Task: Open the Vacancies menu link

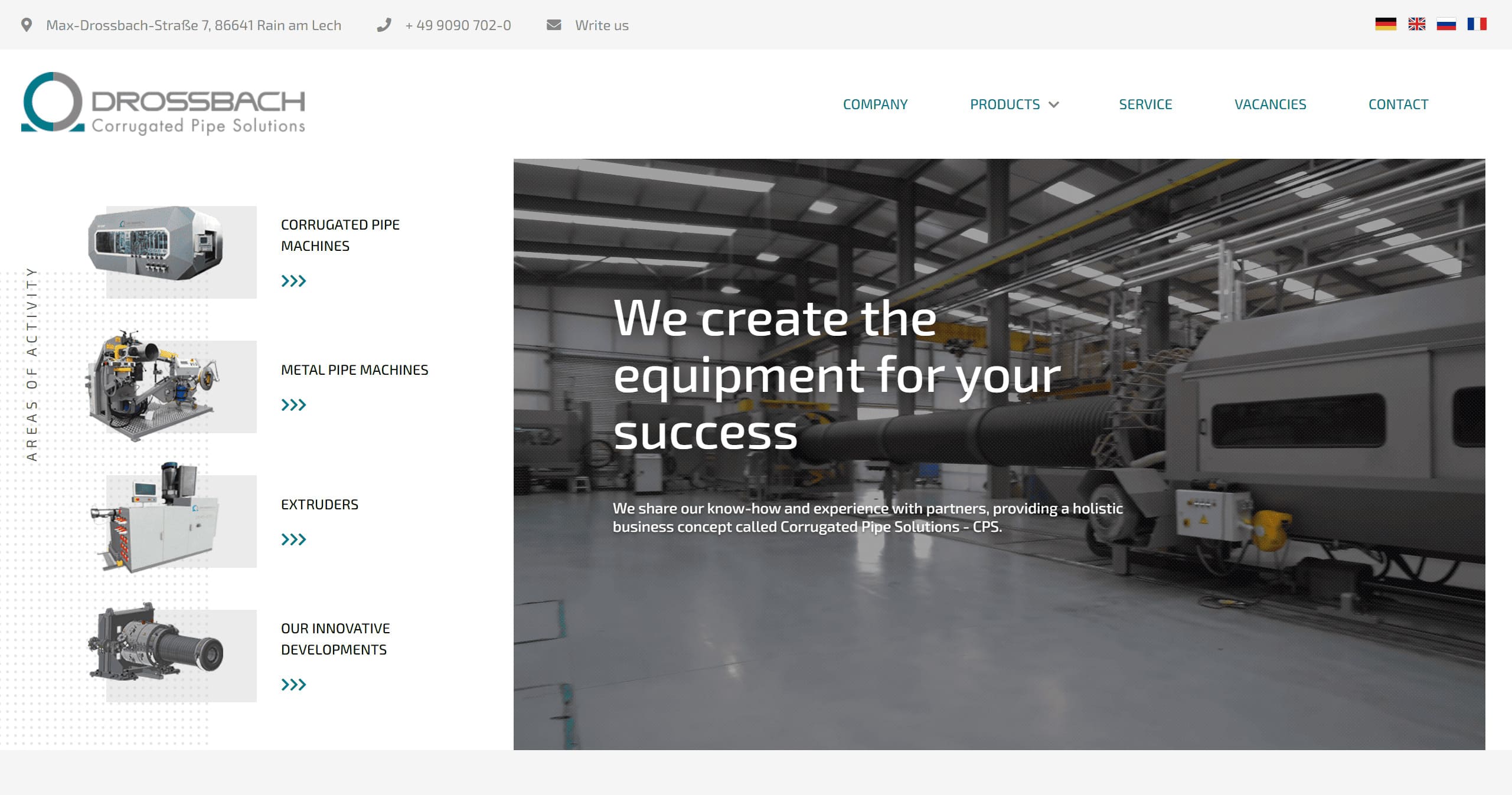Action: [1270, 104]
